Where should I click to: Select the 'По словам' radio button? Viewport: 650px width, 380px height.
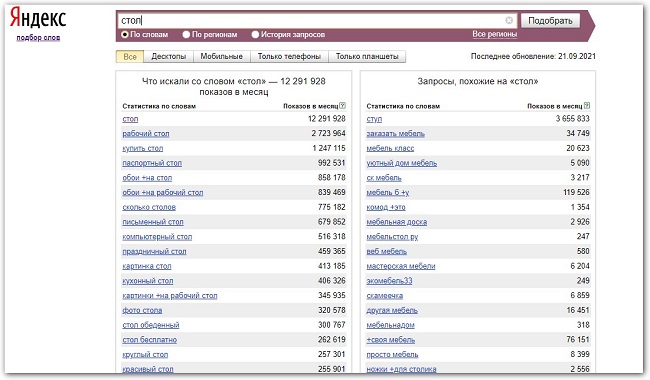pos(125,34)
